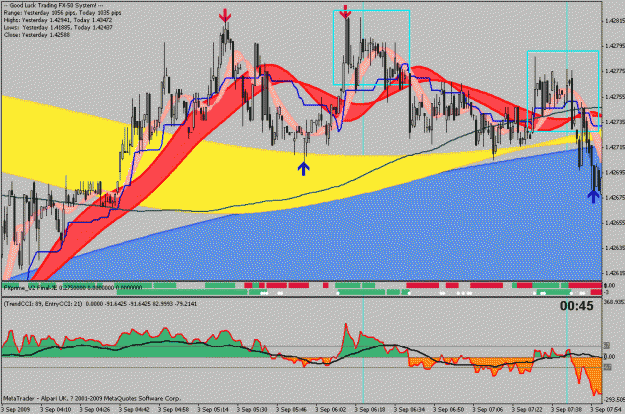Viewport: 625px width, 414px height.
Task: Click time axis label '3 Sep 05:14'
Action: [x=213, y=409]
